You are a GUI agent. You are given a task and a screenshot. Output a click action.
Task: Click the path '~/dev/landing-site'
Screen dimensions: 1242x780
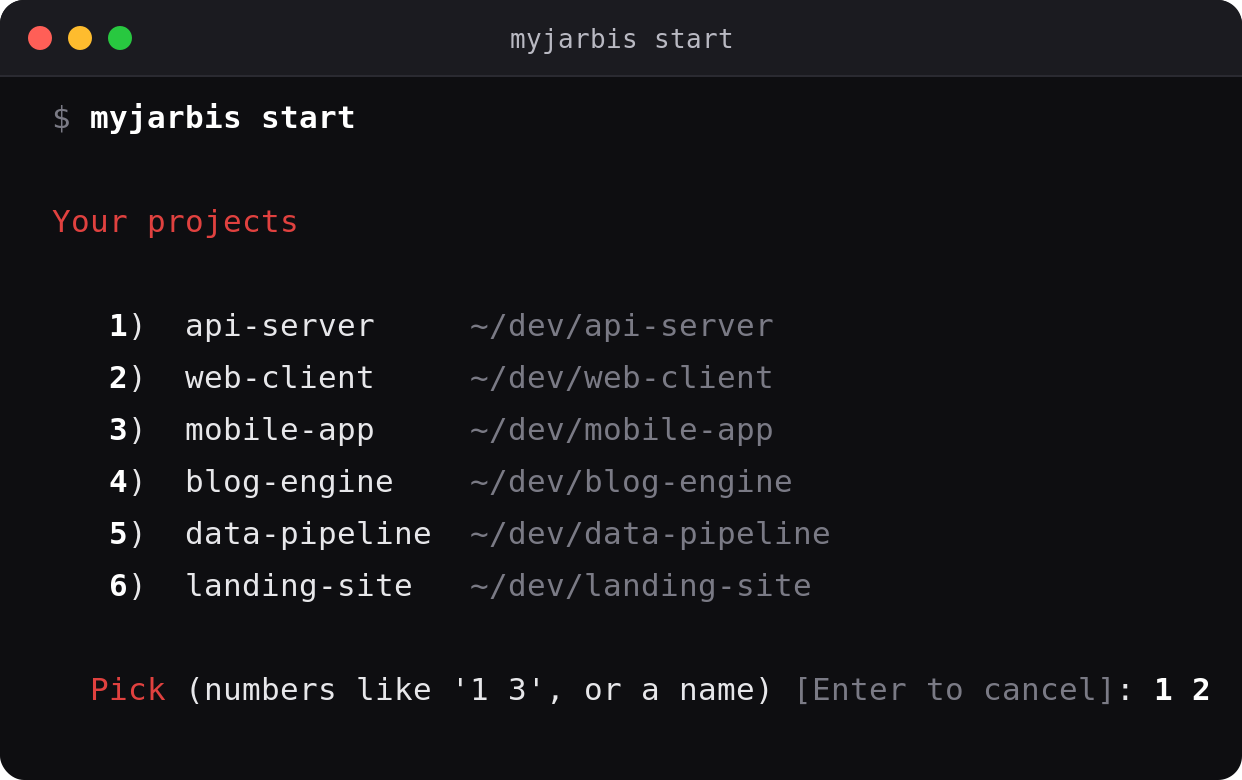click(640, 586)
